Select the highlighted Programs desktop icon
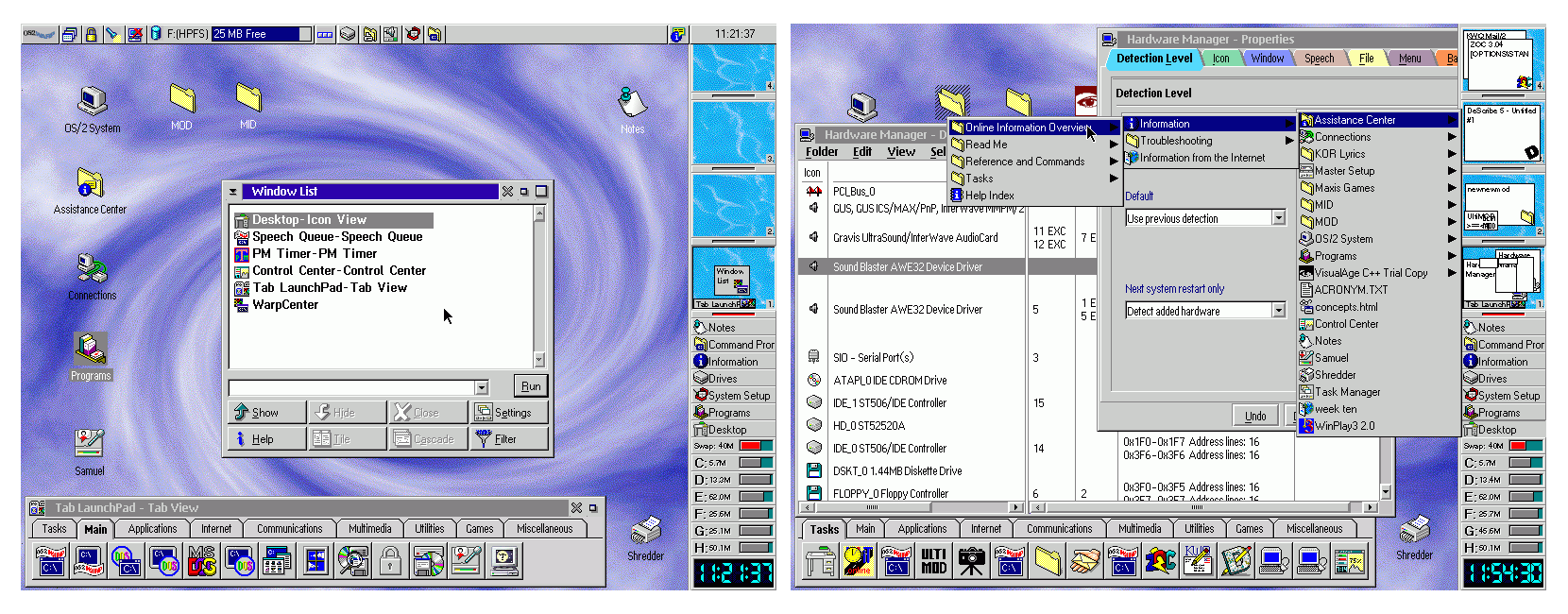This screenshot has height=614, width=1568. tap(91, 358)
